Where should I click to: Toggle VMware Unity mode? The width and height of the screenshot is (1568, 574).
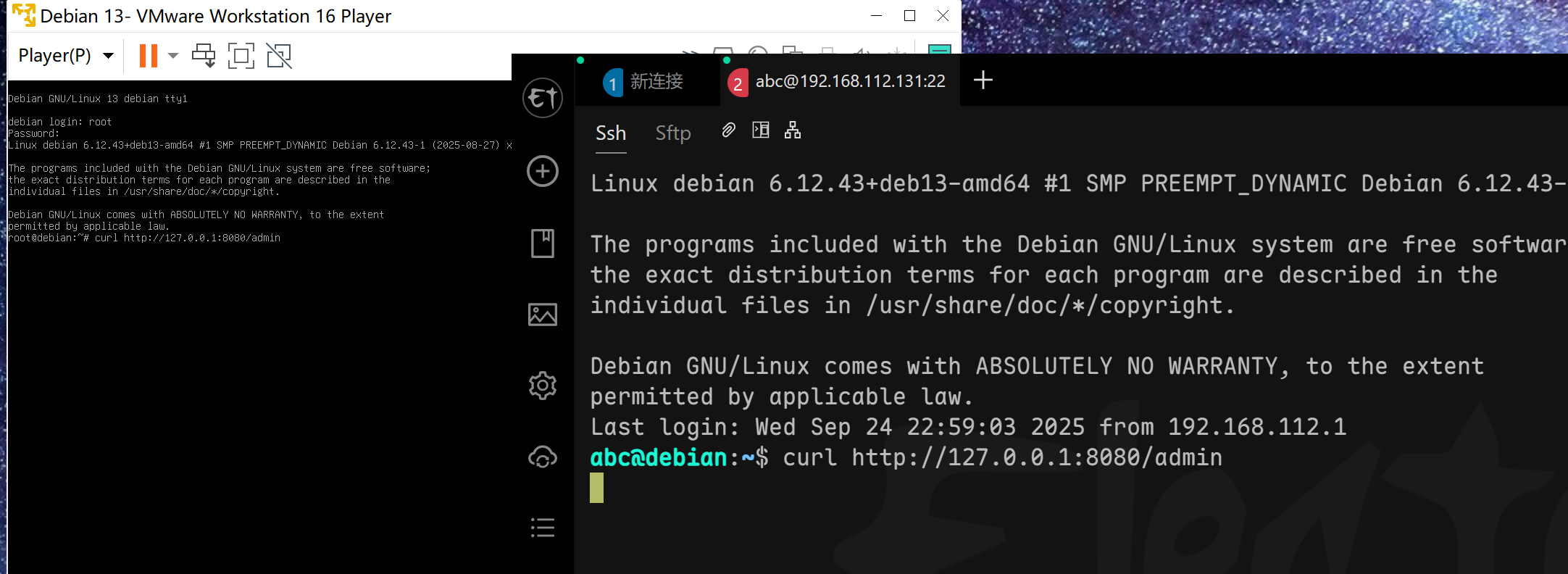[279, 56]
